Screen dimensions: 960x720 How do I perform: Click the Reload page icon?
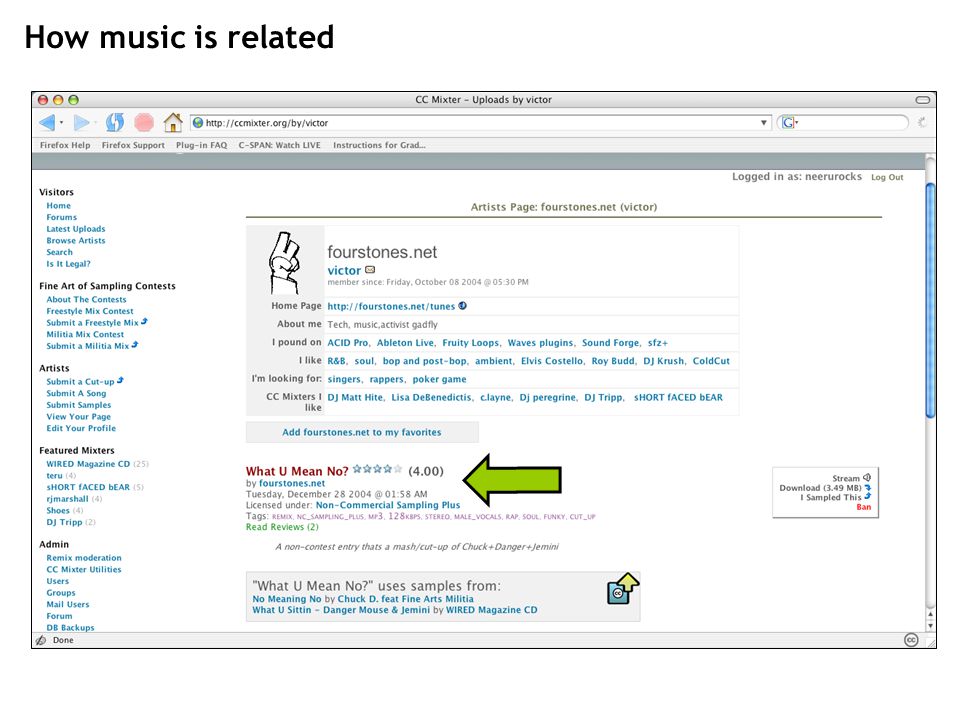(114, 122)
